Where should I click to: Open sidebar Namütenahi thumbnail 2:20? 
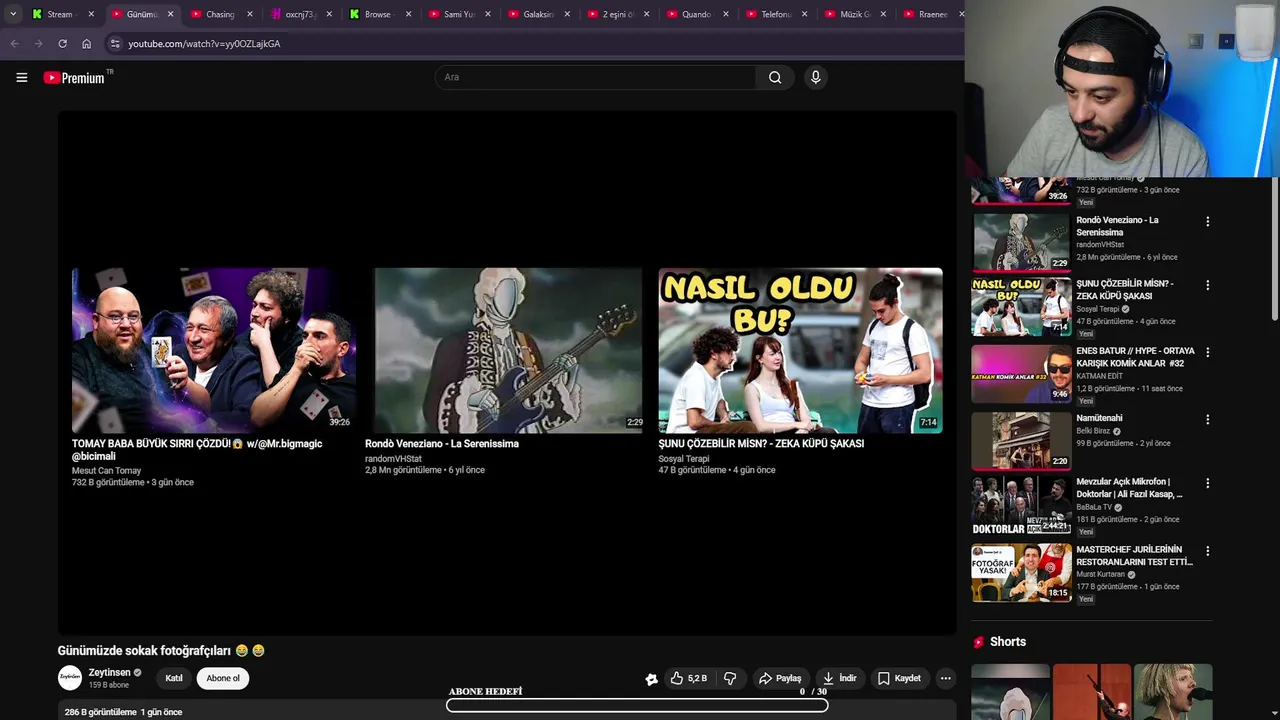click(1021, 441)
